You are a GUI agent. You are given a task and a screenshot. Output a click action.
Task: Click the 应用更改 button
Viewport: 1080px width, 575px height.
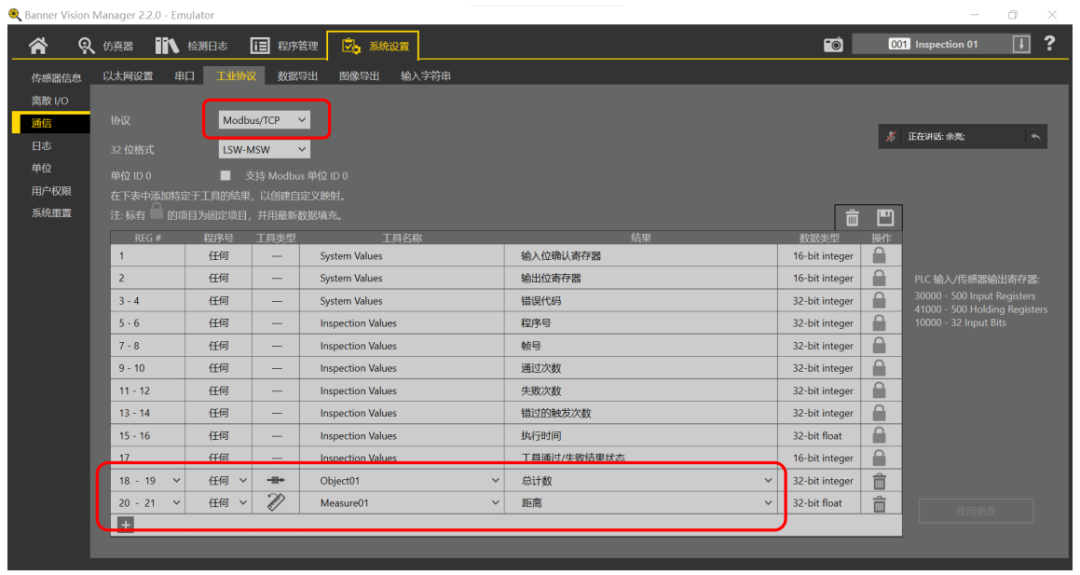(x=975, y=511)
